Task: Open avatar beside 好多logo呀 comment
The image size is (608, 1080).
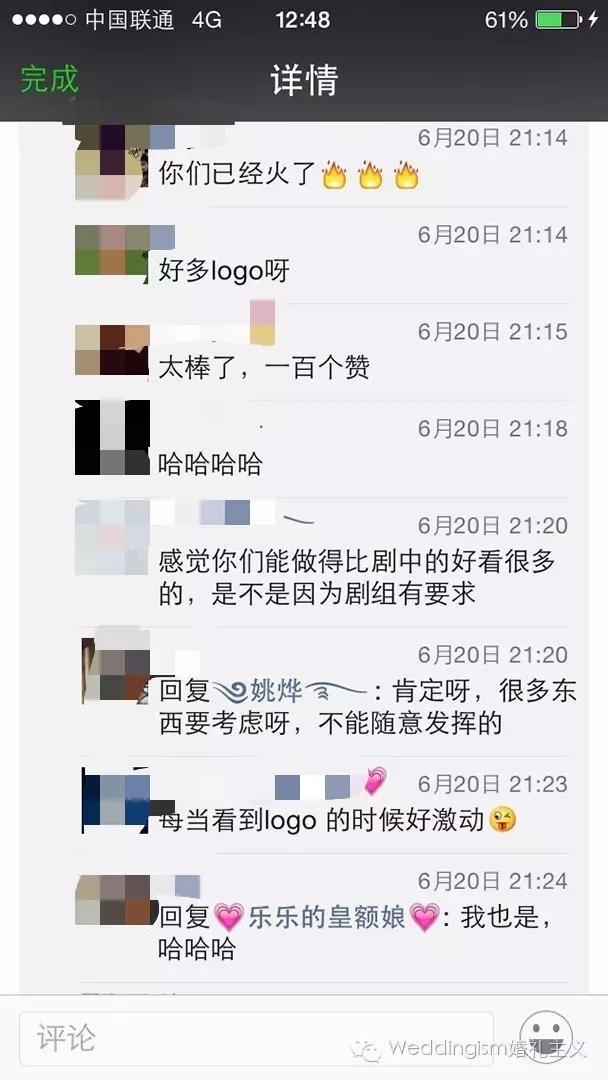Action: 112,251
